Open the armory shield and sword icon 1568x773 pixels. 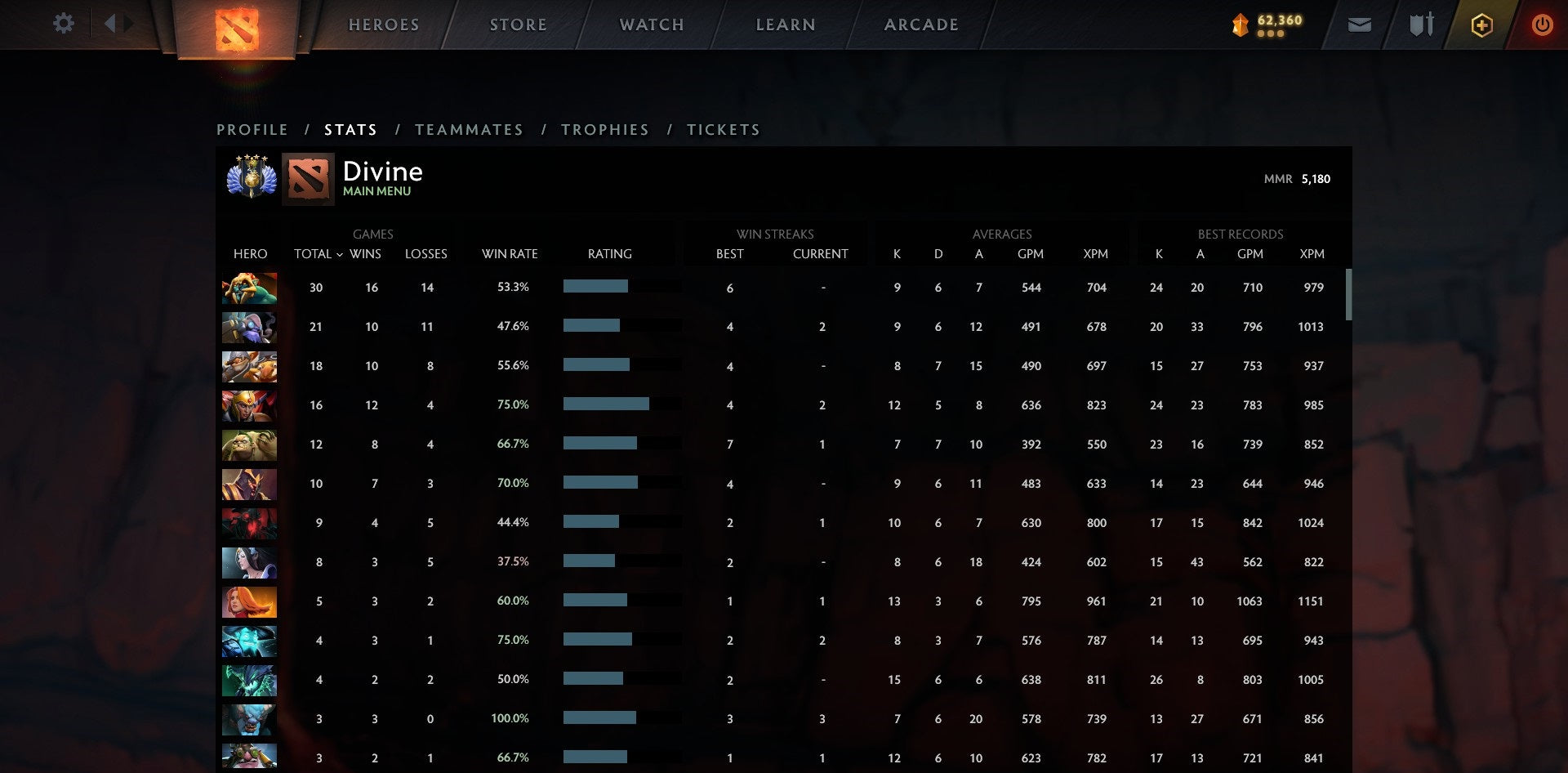click(x=1421, y=25)
